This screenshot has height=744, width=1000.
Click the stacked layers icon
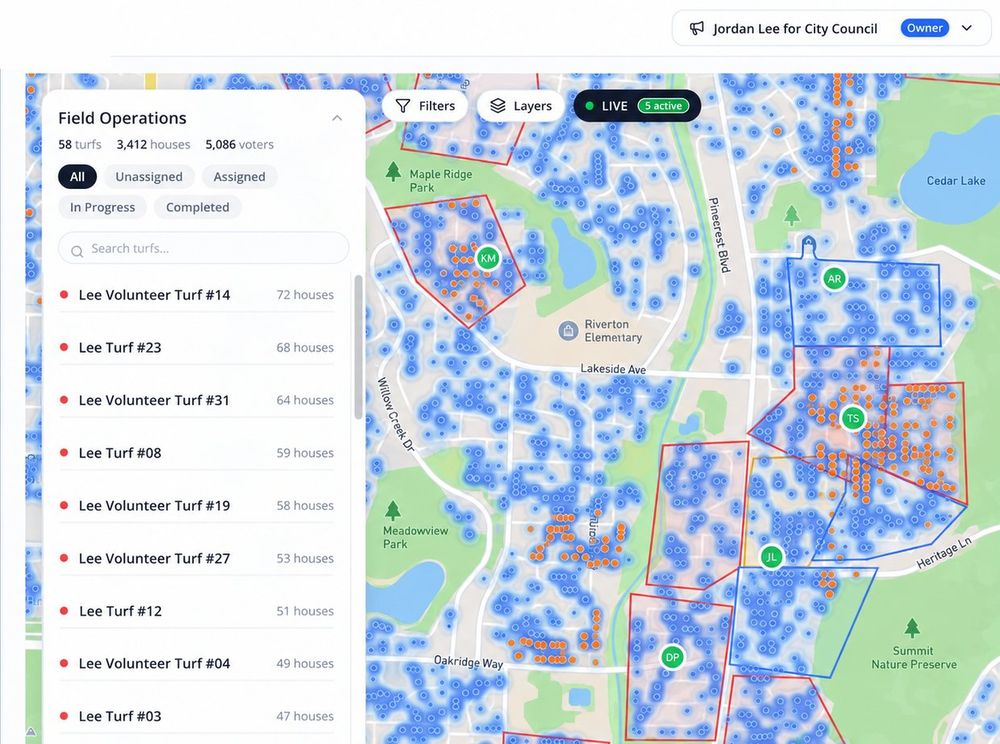497,106
